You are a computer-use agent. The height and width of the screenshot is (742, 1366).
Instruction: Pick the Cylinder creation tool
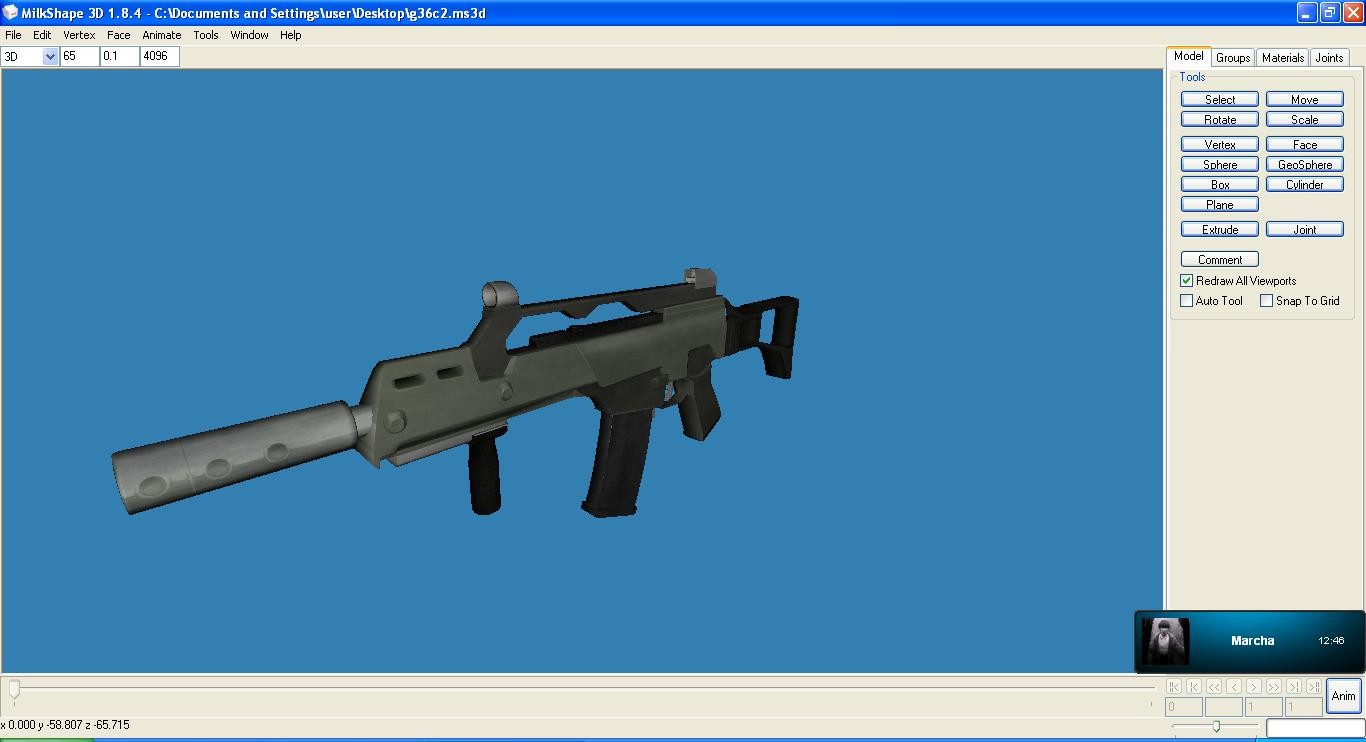pyautogui.click(x=1304, y=184)
